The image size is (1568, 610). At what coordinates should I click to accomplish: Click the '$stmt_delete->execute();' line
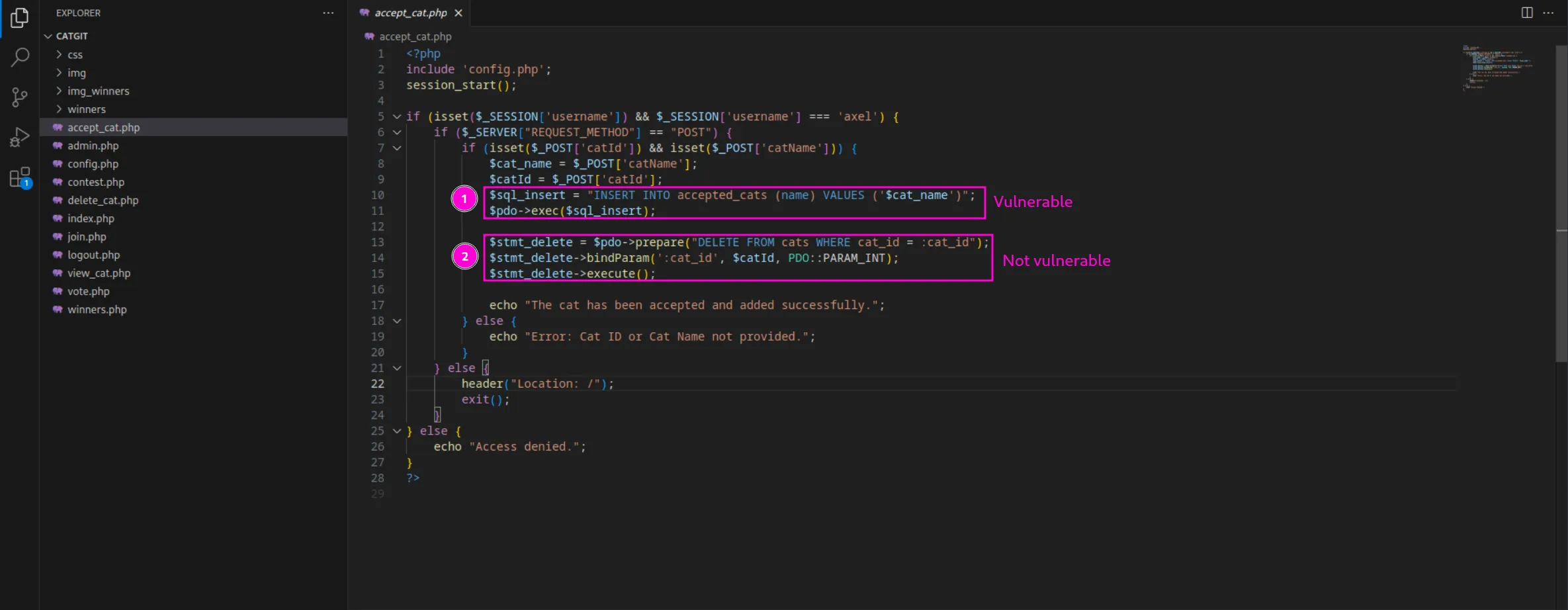point(572,274)
